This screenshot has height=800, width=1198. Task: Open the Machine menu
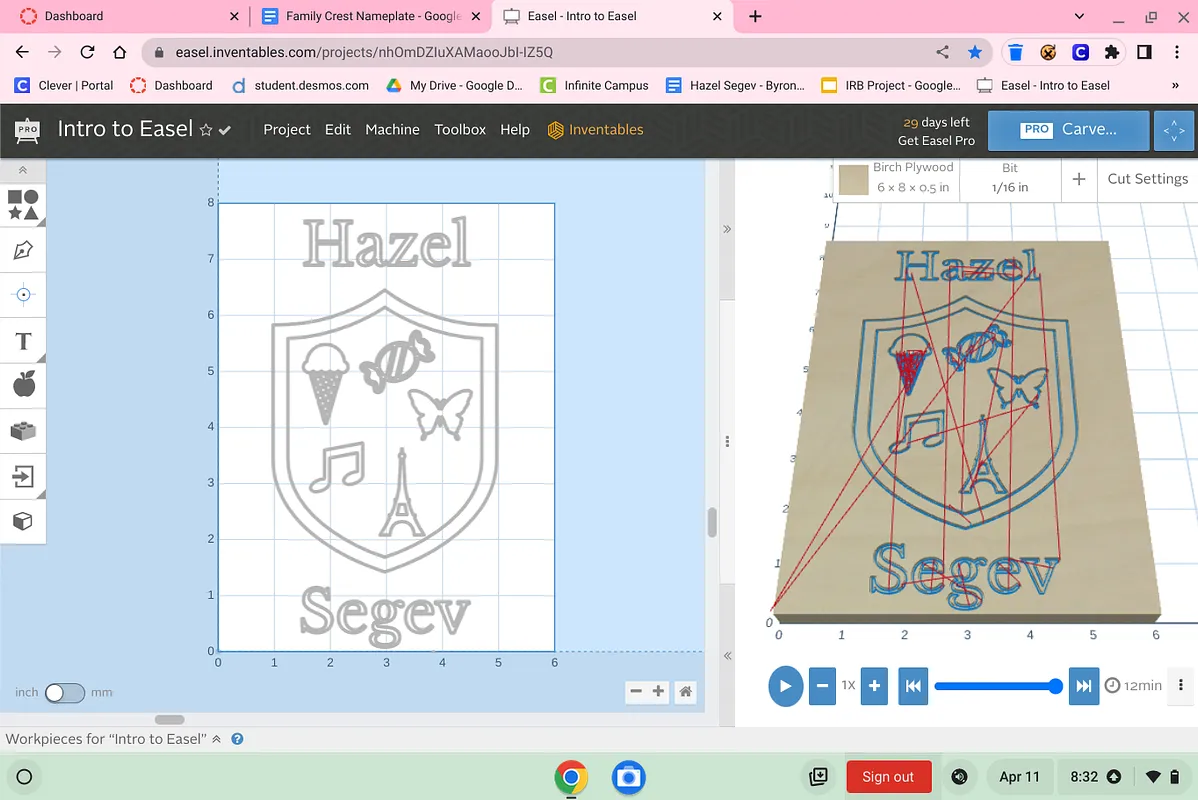[392, 129]
